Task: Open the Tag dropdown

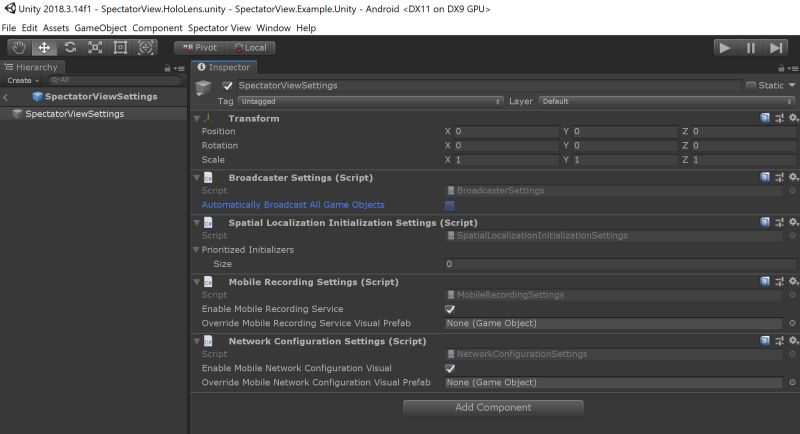Action: coord(371,101)
